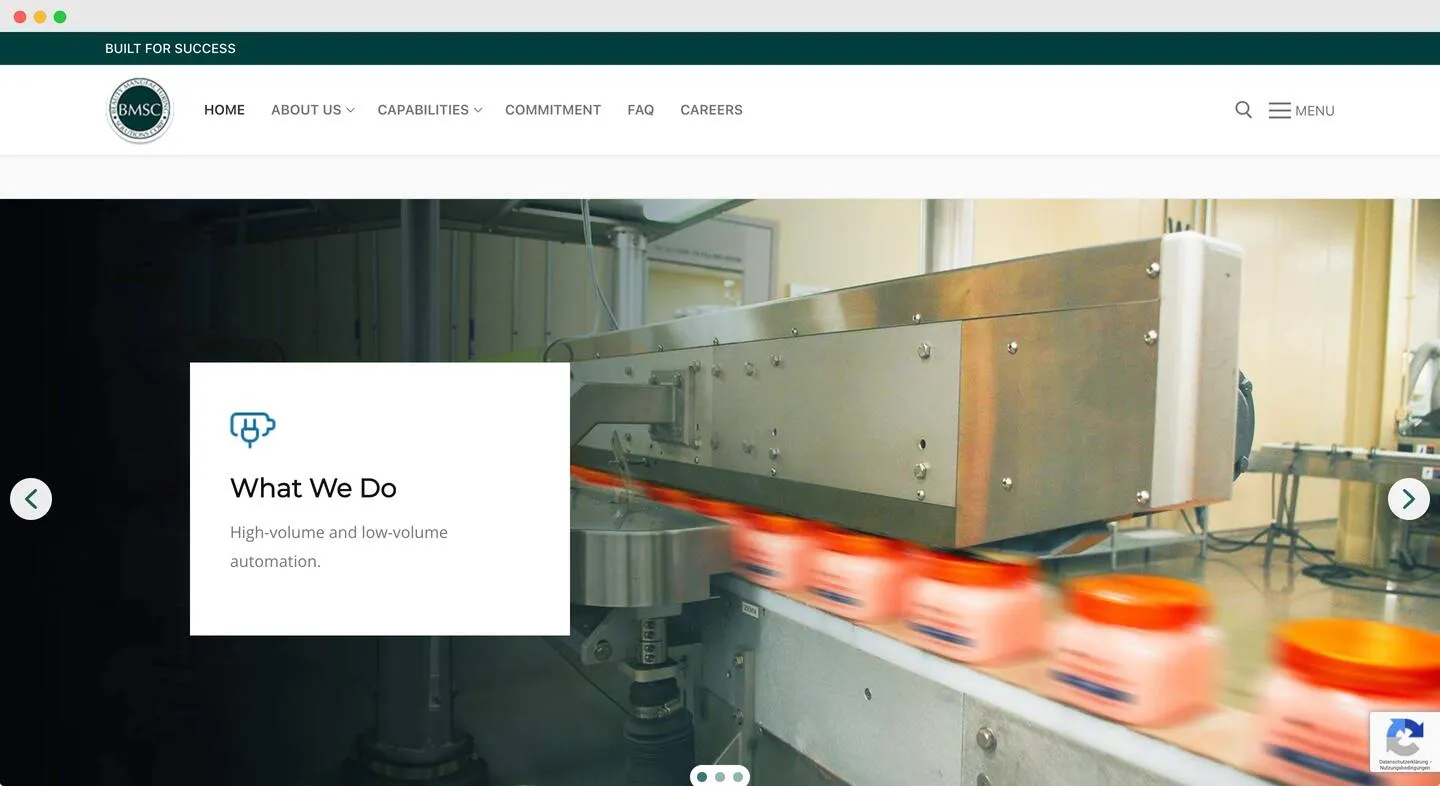Go to previous slide with left arrow
The width and height of the screenshot is (1440, 786).
pyautogui.click(x=31, y=498)
